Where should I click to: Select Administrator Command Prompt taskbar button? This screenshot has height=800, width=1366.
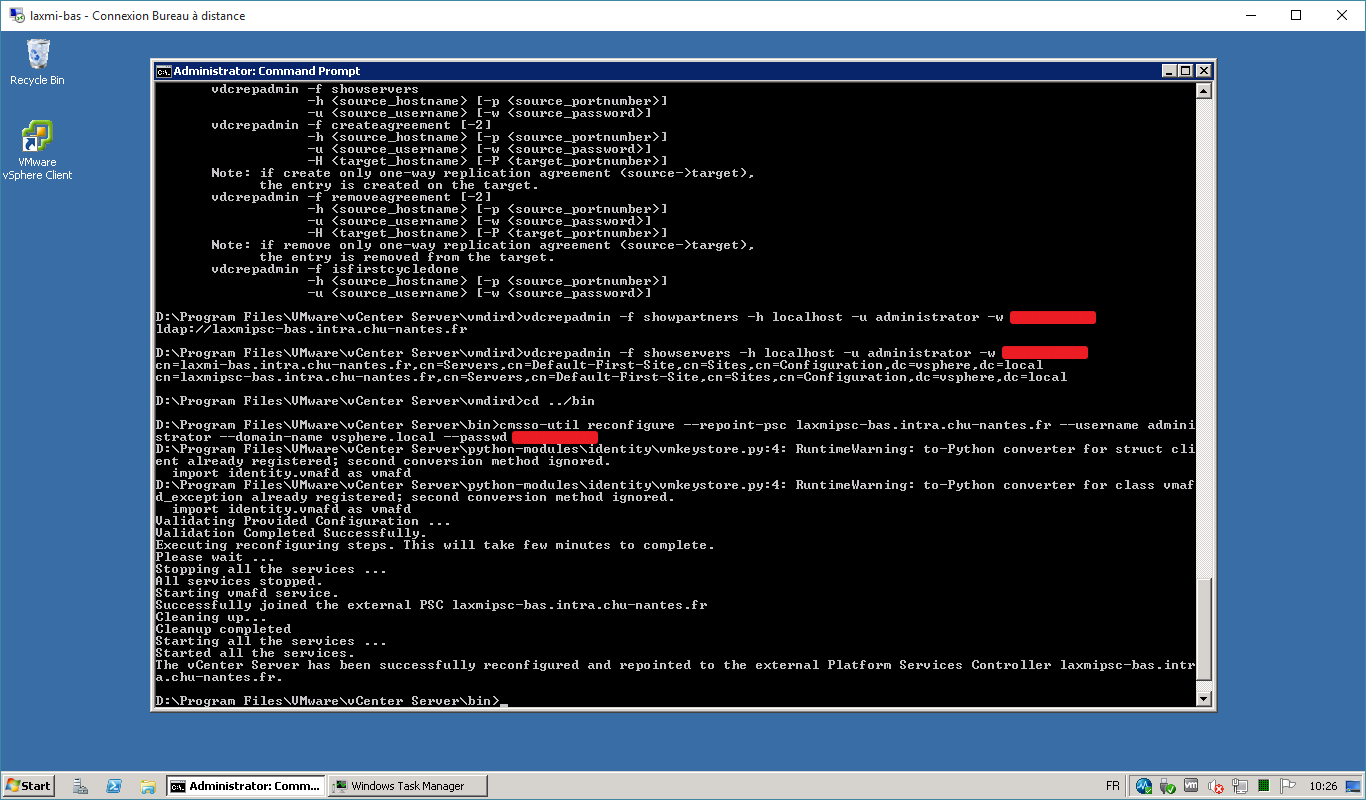click(246, 786)
